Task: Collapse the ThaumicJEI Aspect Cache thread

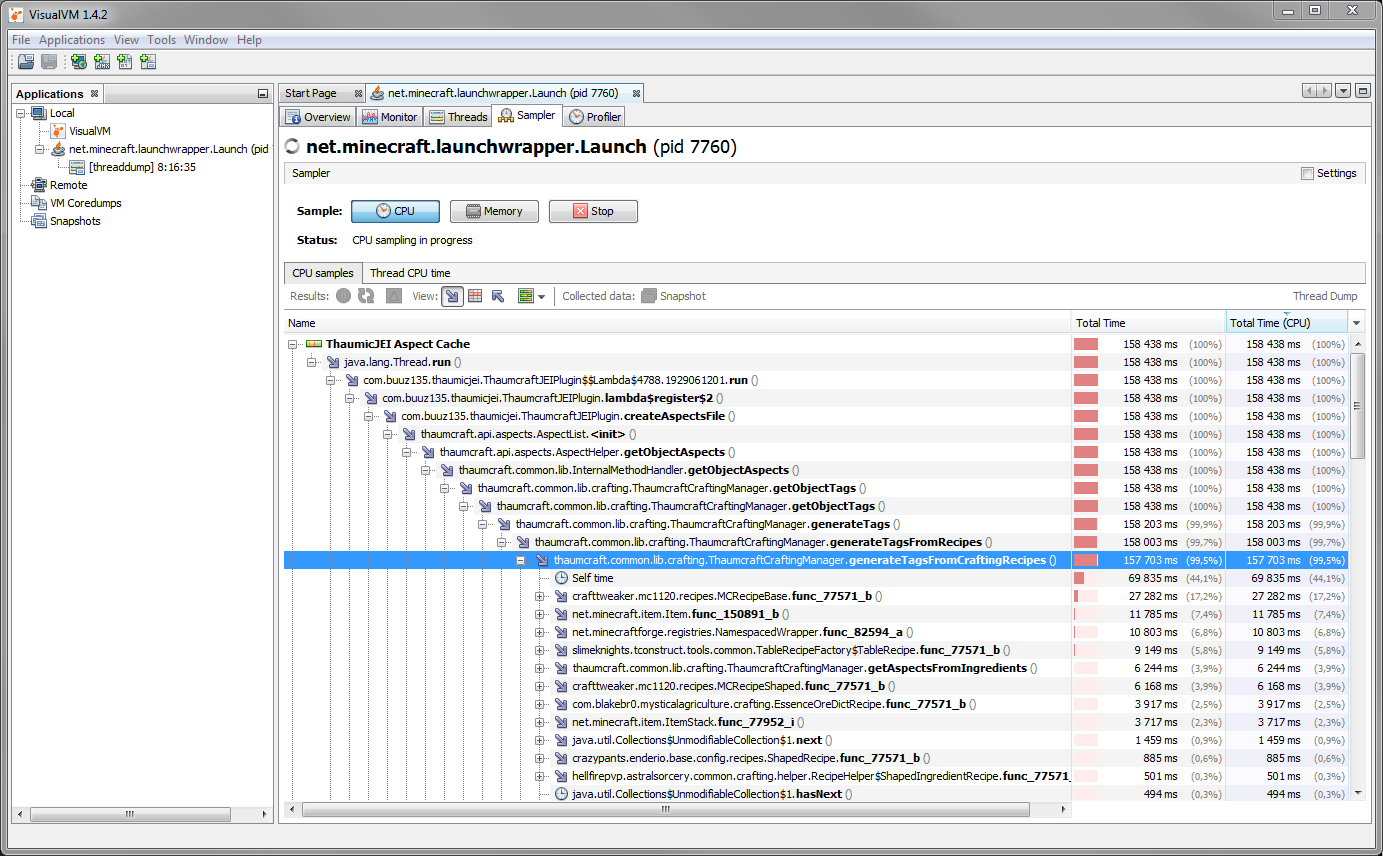Action: [x=294, y=344]
